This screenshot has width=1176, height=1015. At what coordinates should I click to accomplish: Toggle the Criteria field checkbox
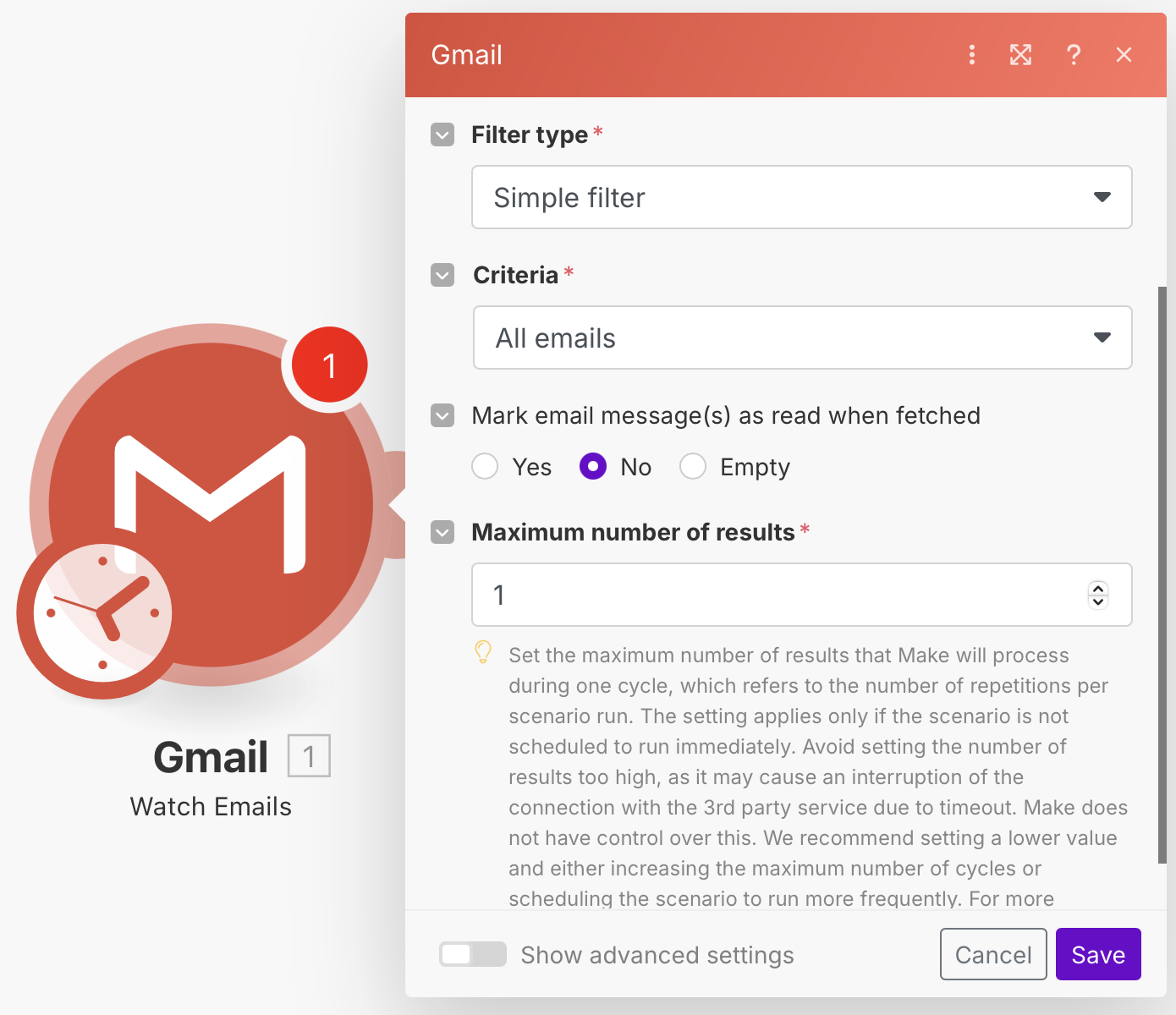click(442, 275)
